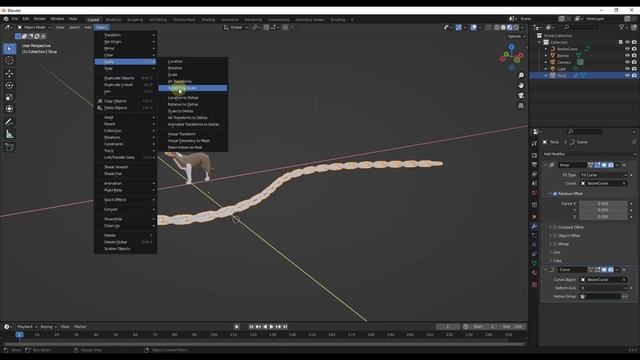The height and width of the screenshot is (360, 640).
Task: Select the Cursor tool in toolbar
Action: pos(9,60)
